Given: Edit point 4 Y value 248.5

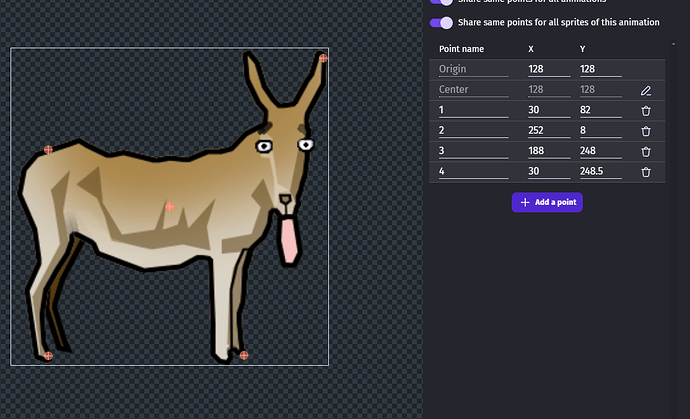Looking at the screenshot, I should (x=601, y=172).
